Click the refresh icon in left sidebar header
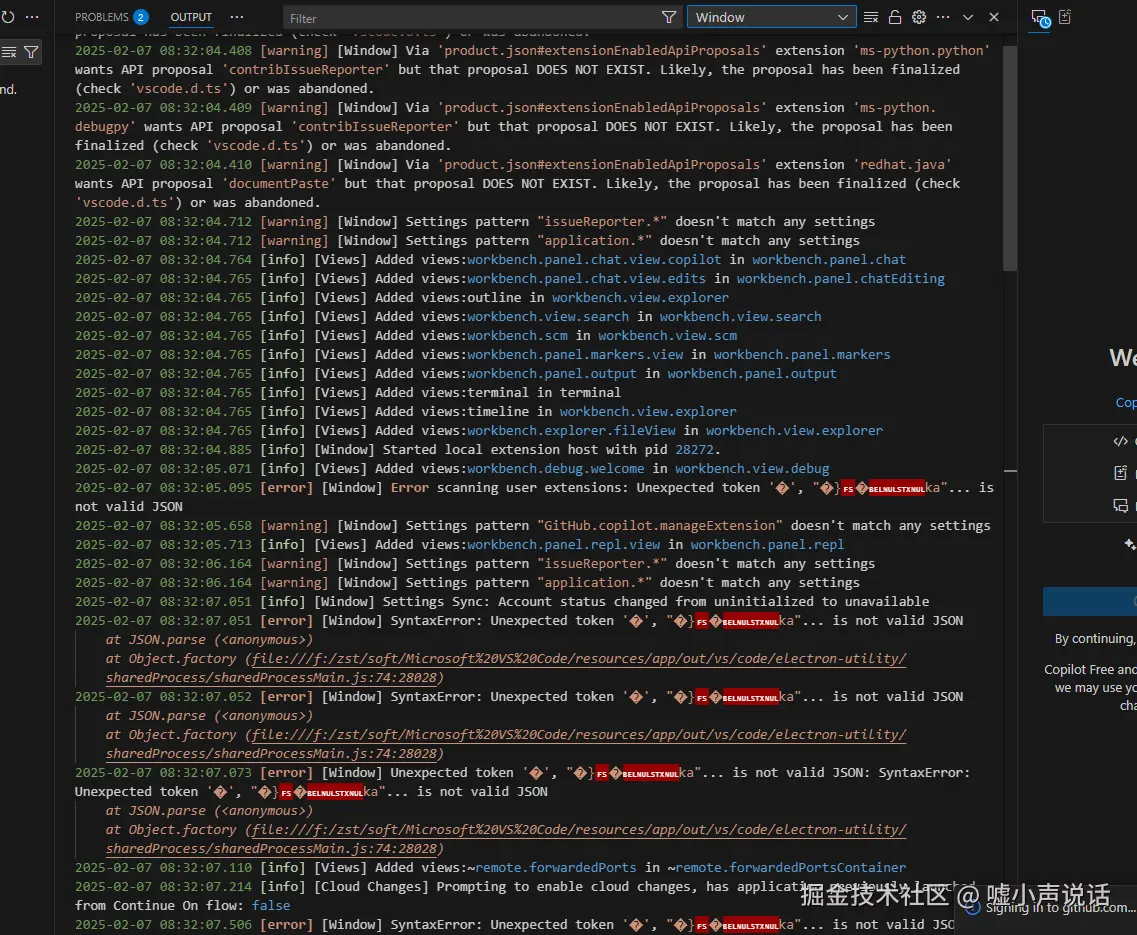Viewport: 1137px width, 935px height. [8, 17]
